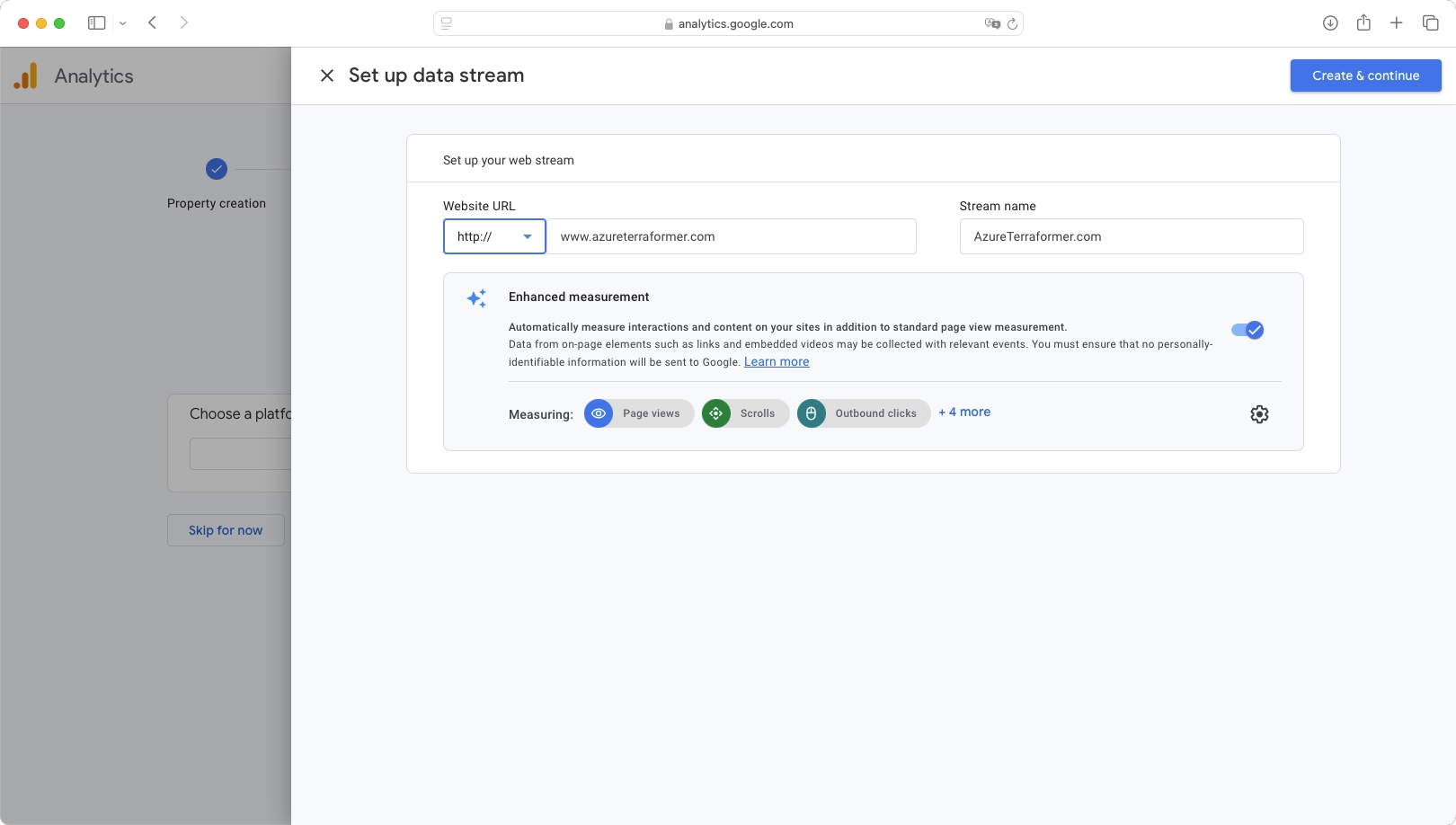The height and width of the screenshot is (825, 1456).
Task: Click the Safari address bar
Action: [728, 23]
